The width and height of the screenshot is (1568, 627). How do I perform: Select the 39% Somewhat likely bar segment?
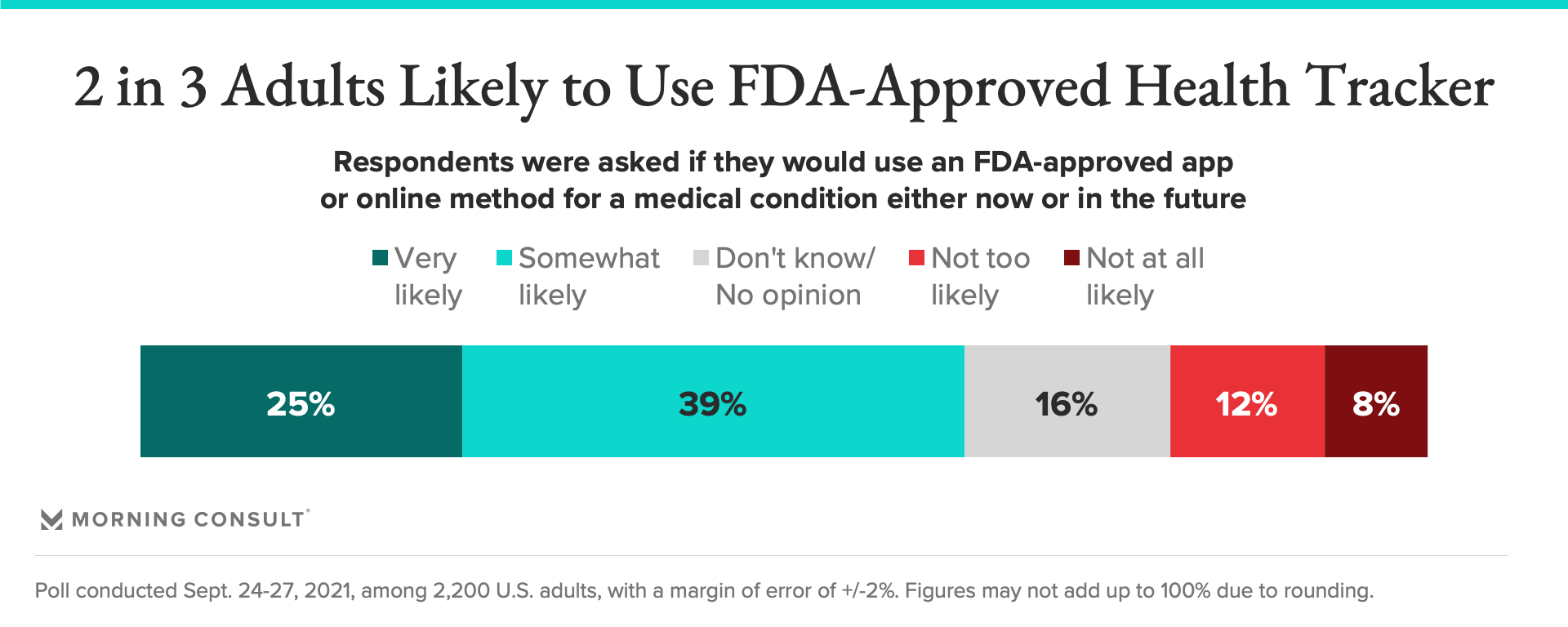(712, 402)
